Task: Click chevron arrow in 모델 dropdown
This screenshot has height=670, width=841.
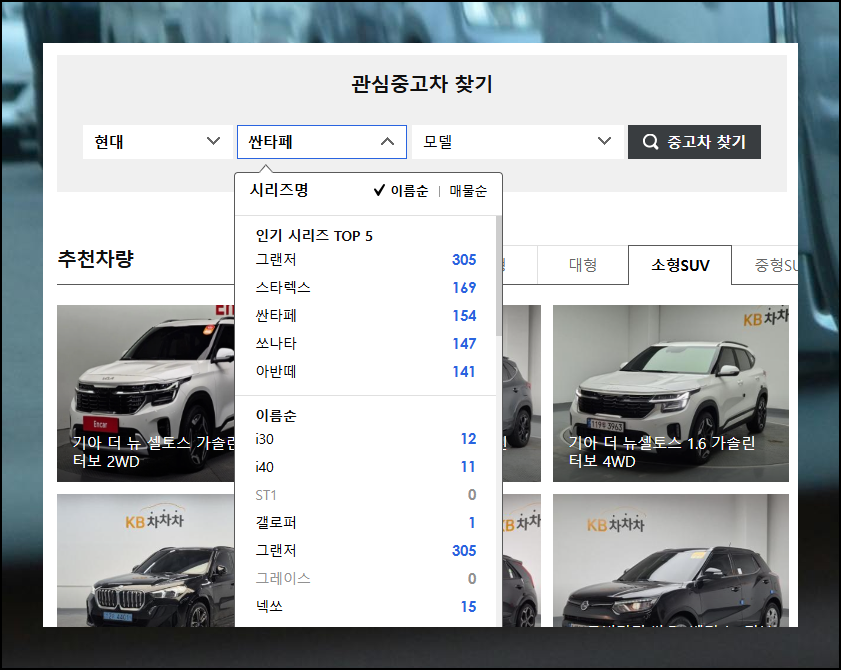Action: [604, 141]
